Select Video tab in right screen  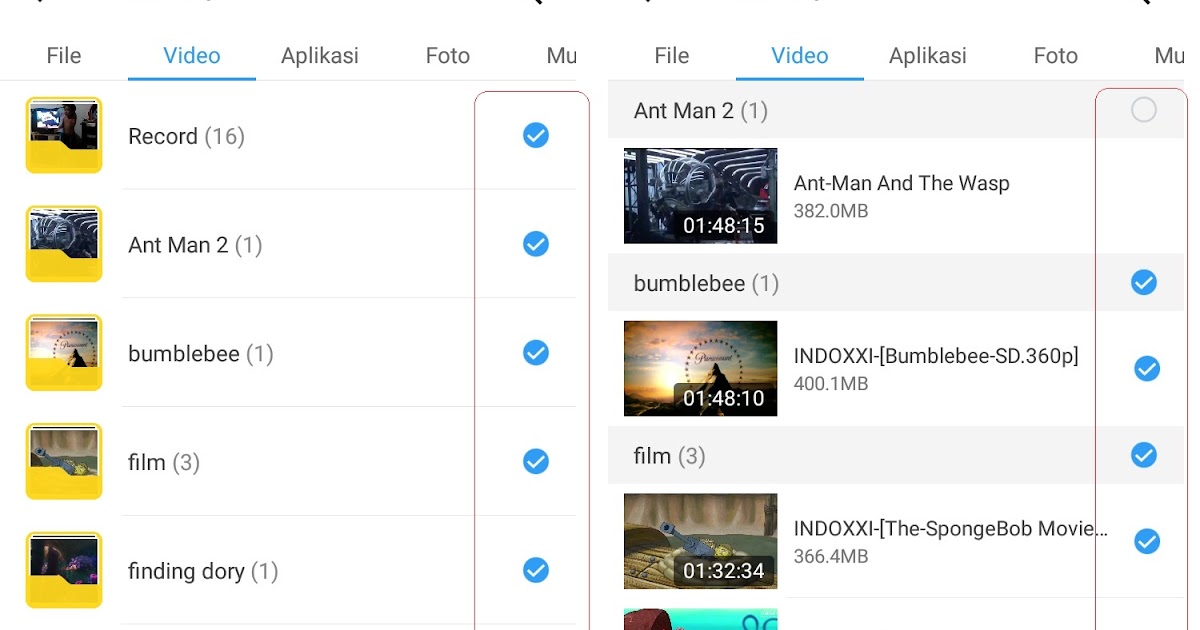800,56
